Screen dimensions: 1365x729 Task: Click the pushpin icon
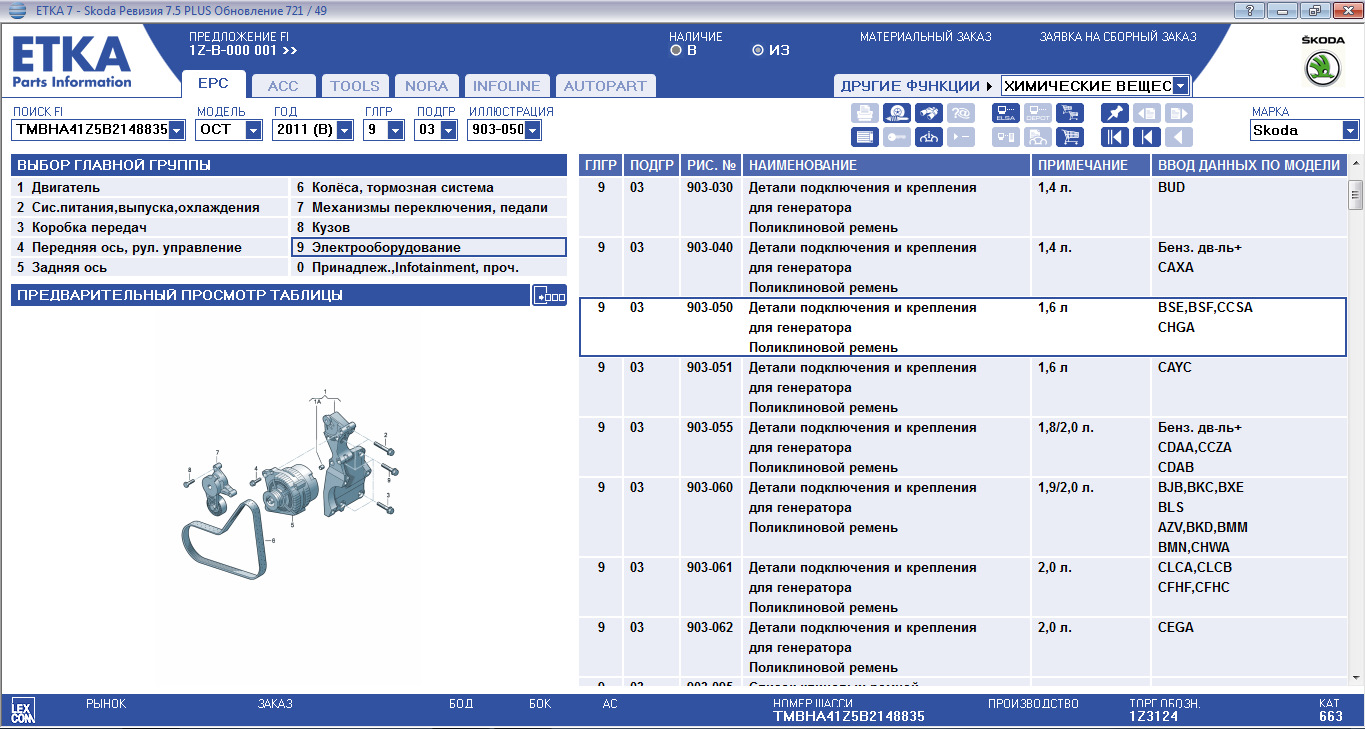1115,113
